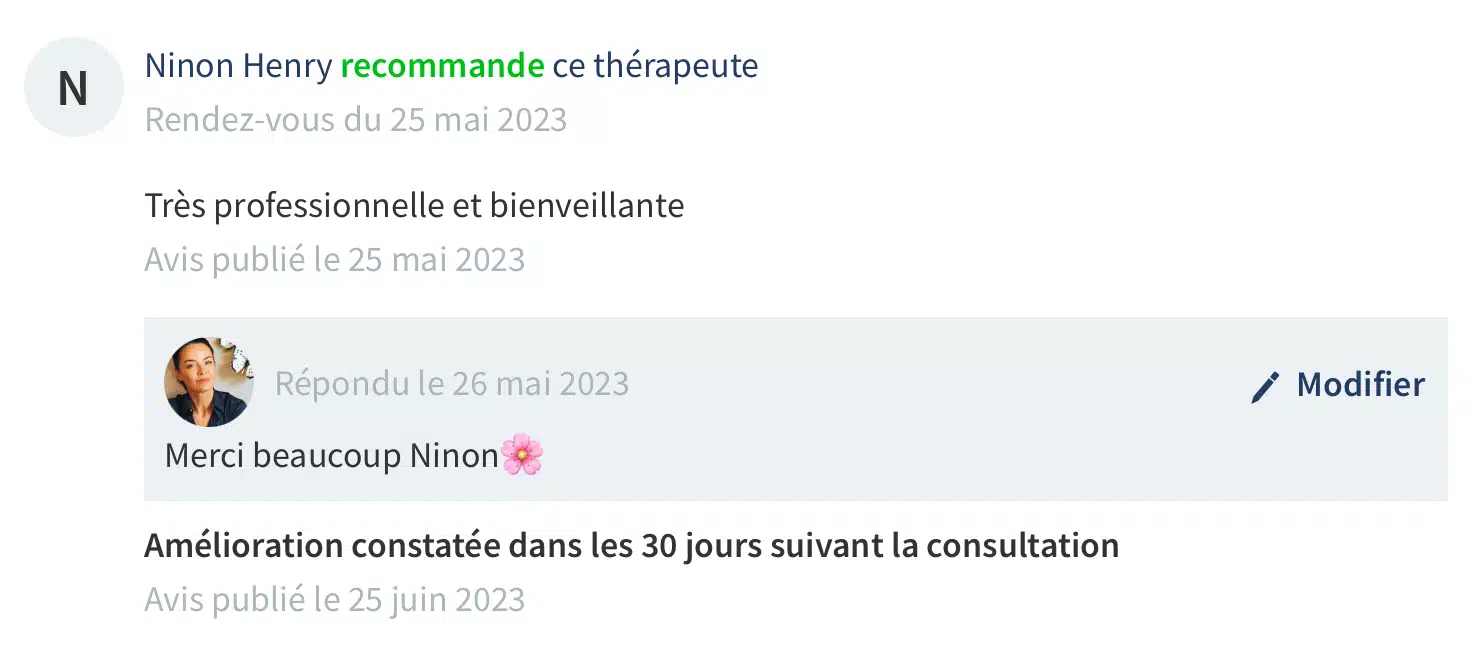Click the text Rendez-vous du 25 mai 2023
The width and height of the screenshot is (1484, 651).
(x=355, y=120)
